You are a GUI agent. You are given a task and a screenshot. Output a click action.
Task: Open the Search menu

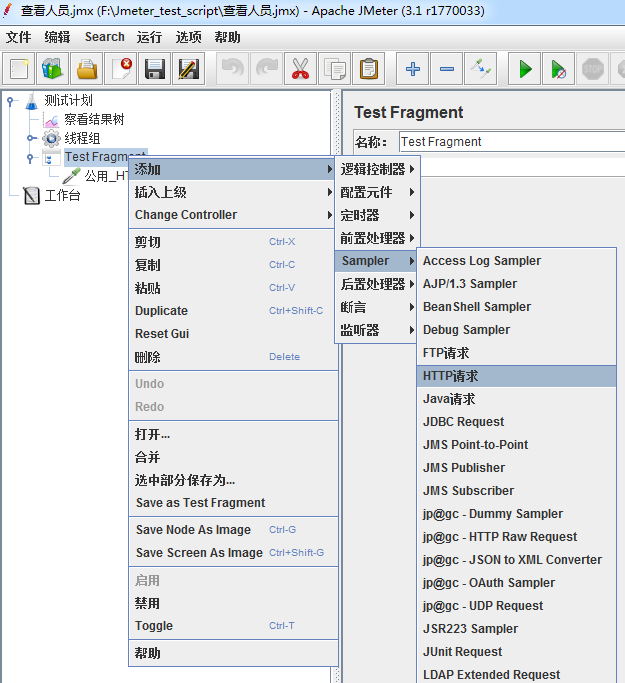pyautogui.click(x=105, y=37)
